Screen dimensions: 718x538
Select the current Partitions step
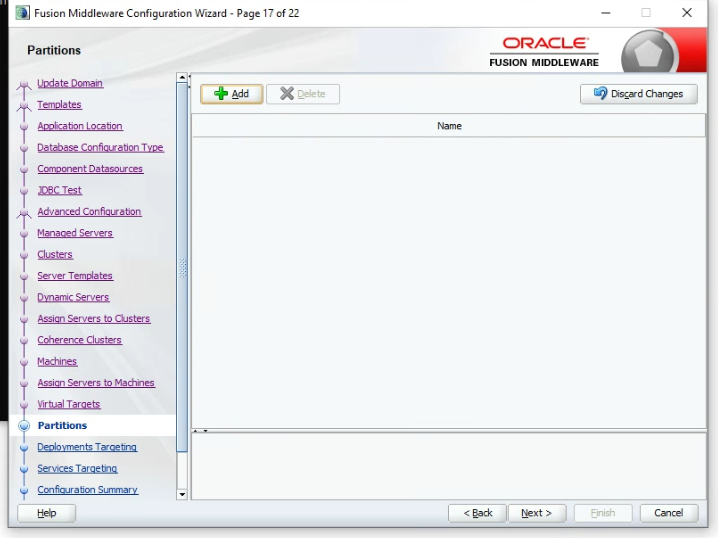click(x=62, y=425)
